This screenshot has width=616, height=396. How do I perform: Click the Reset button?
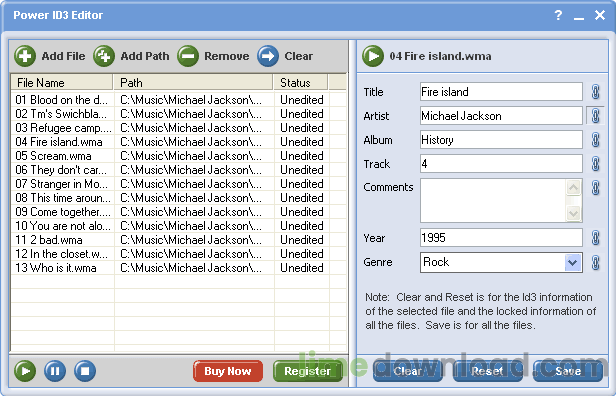coord(488,371)
